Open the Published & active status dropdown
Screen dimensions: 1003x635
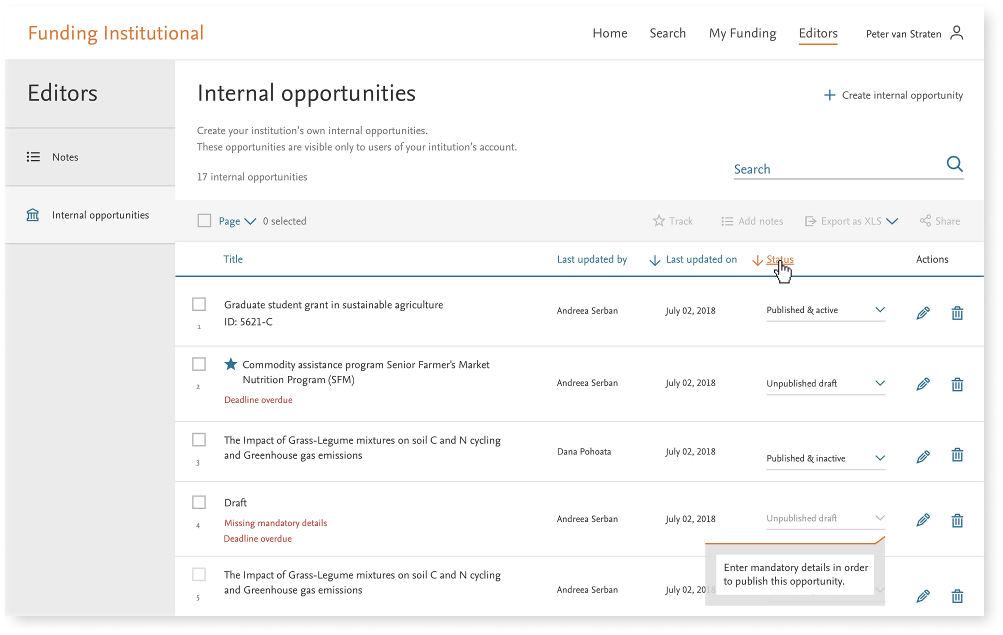pyautogui.click(x=825, y=311)
